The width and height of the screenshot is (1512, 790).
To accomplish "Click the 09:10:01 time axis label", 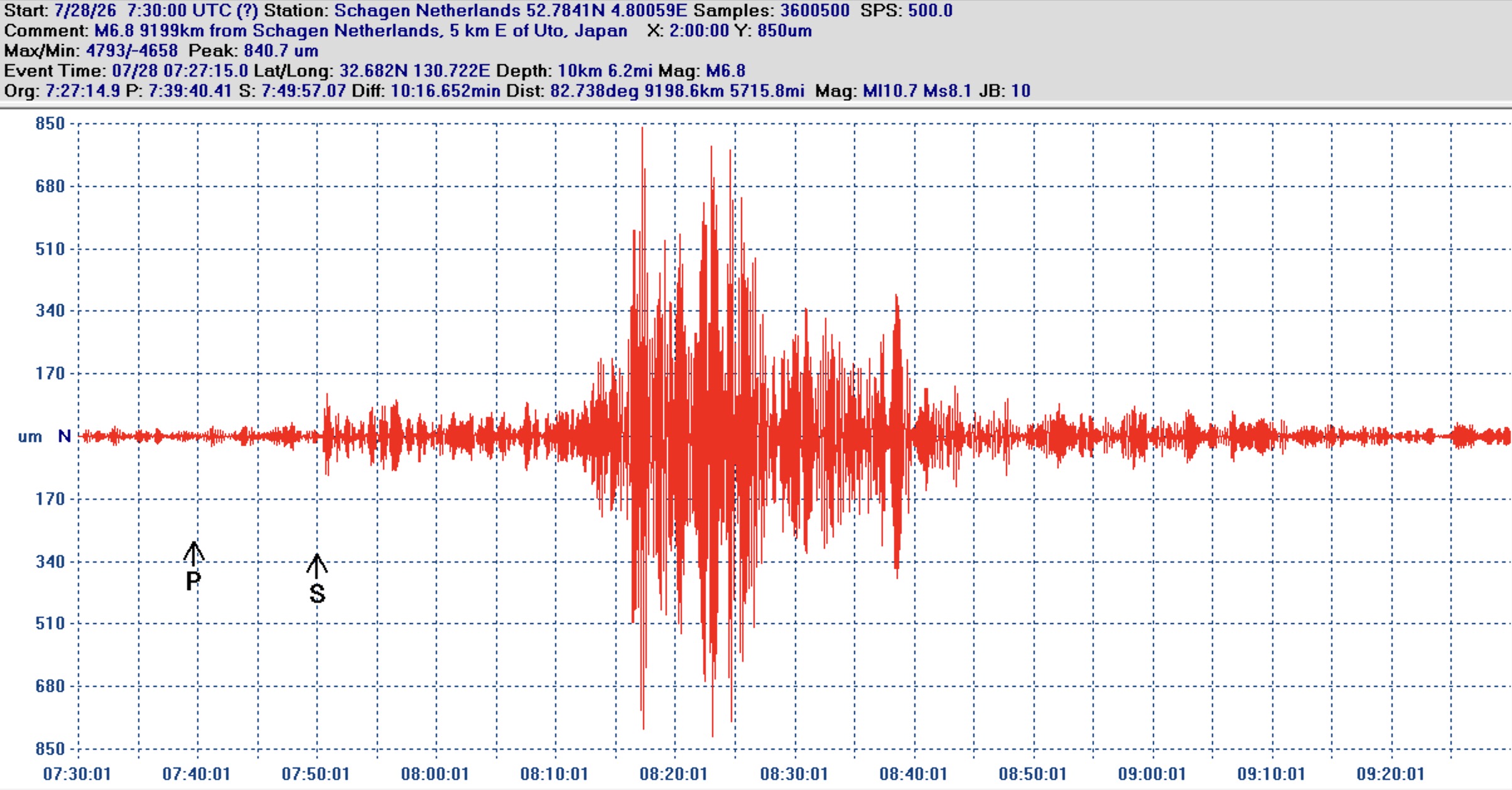I will coord(1272,774).
